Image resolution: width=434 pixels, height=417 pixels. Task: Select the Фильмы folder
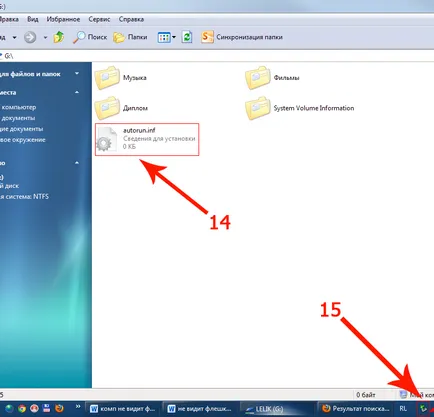[x=272, y=78]
